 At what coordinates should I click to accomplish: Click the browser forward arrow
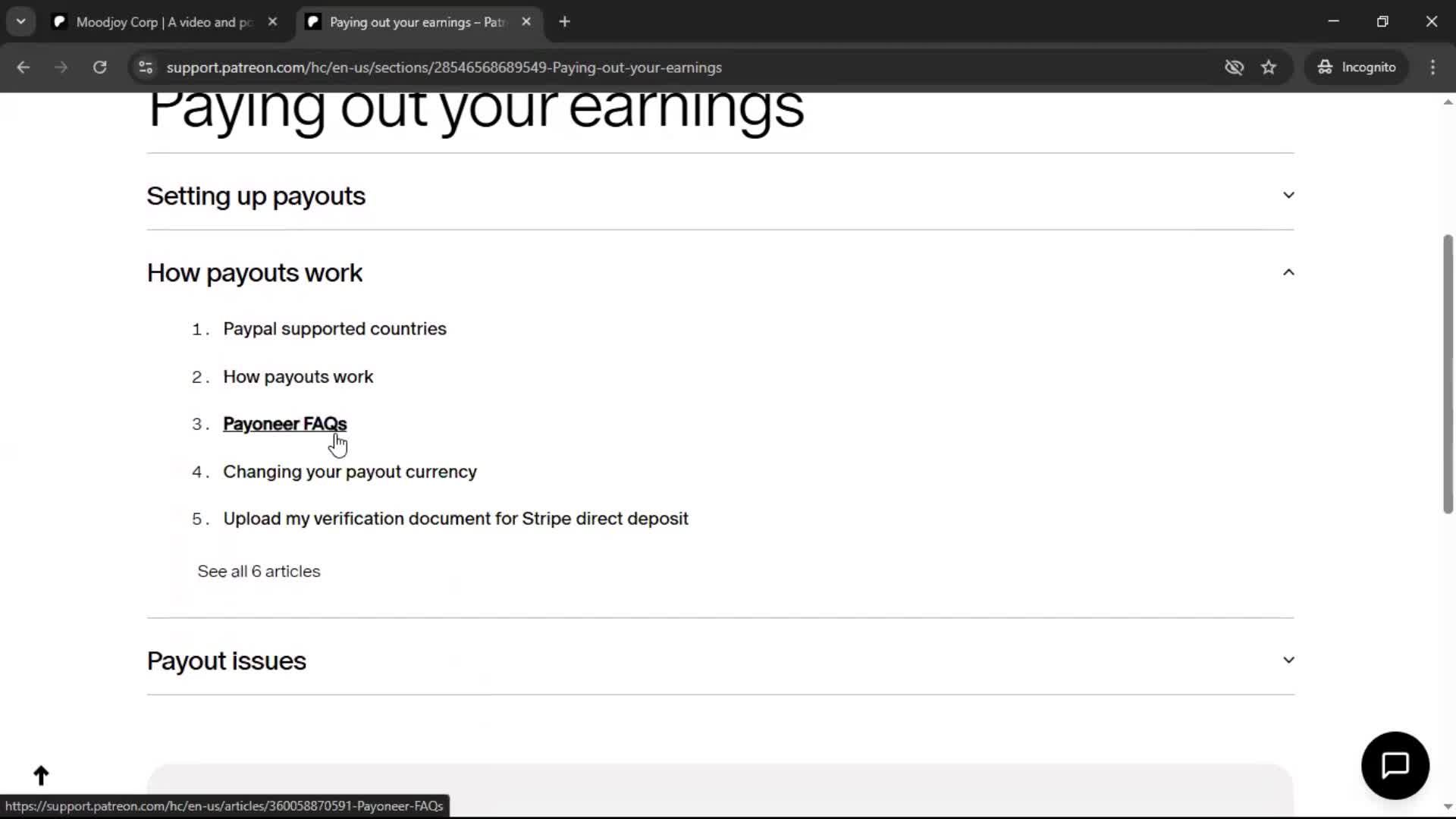click(61, 67)
